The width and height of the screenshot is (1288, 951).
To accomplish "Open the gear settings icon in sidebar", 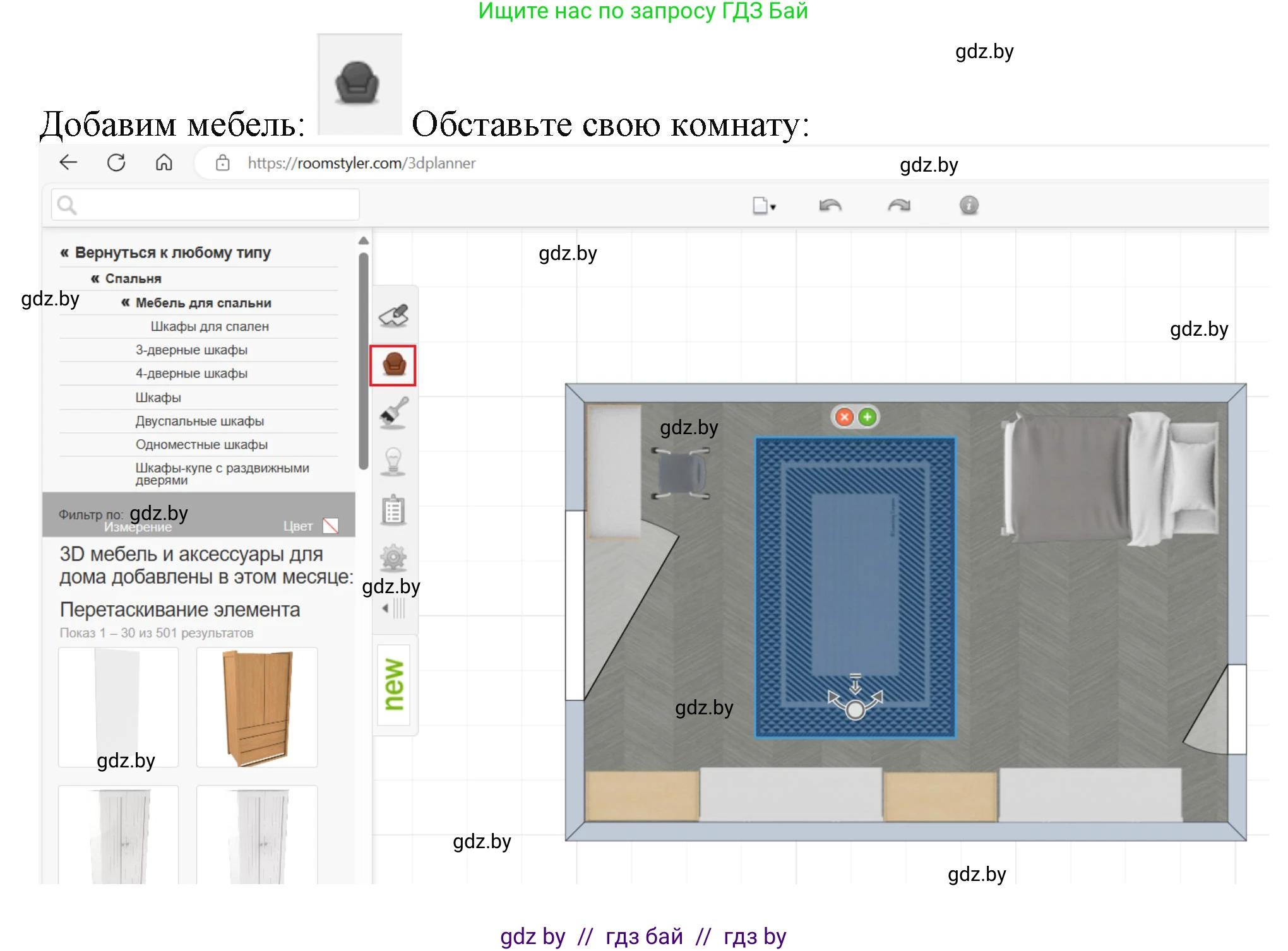I will point(393,558).
